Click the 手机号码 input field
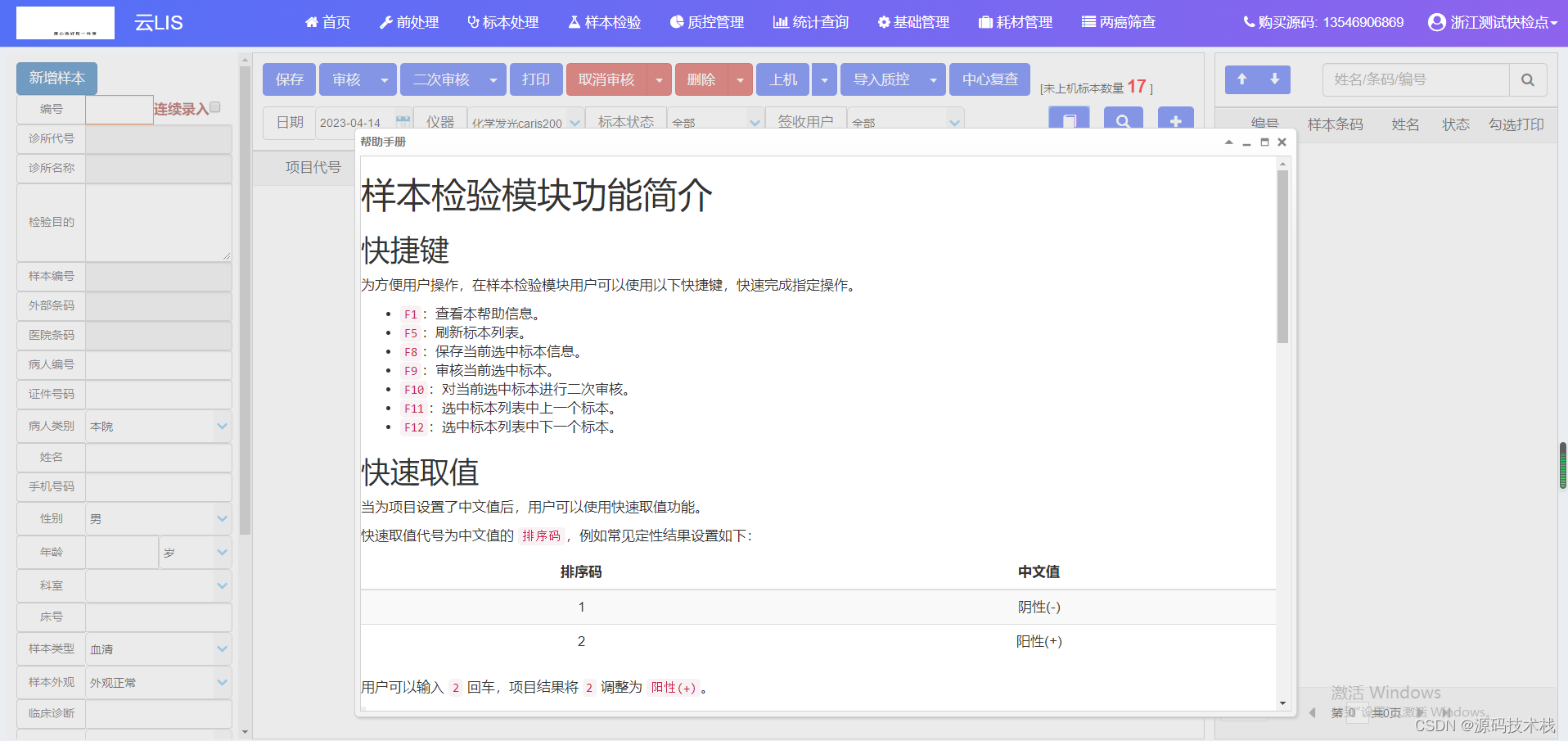 point(159,486)
